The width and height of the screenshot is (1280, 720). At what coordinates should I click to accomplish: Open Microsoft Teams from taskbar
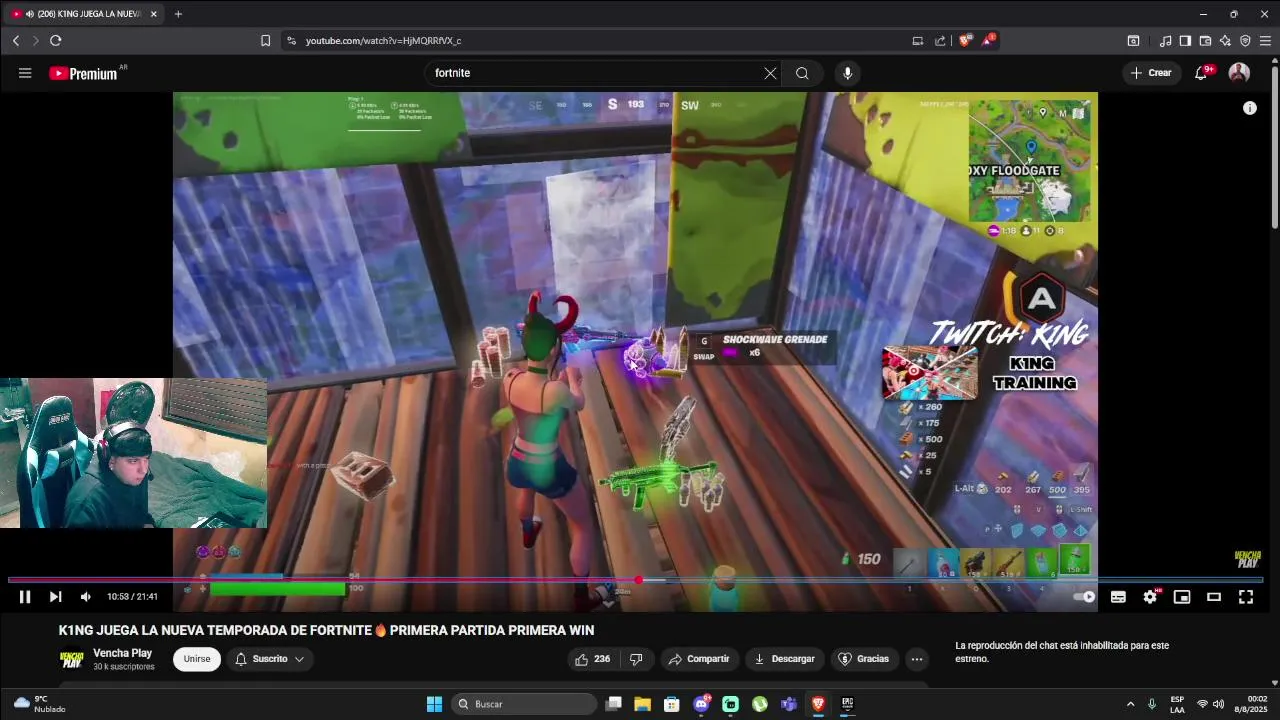[x=789, y=704]
